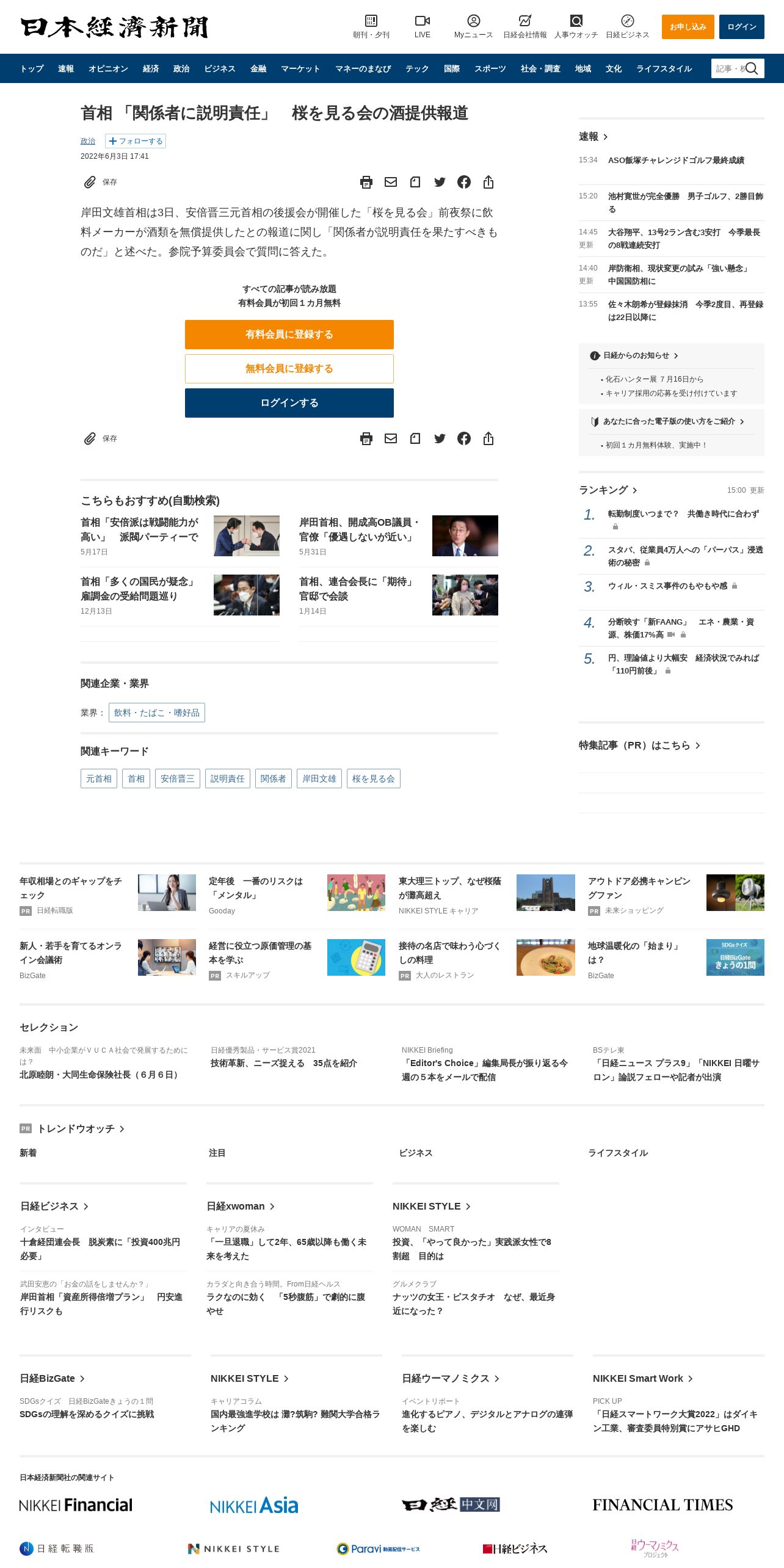This screenshot has height=1568, width=784.
Task: Click the upper email share icon
Action: (391, 182)
